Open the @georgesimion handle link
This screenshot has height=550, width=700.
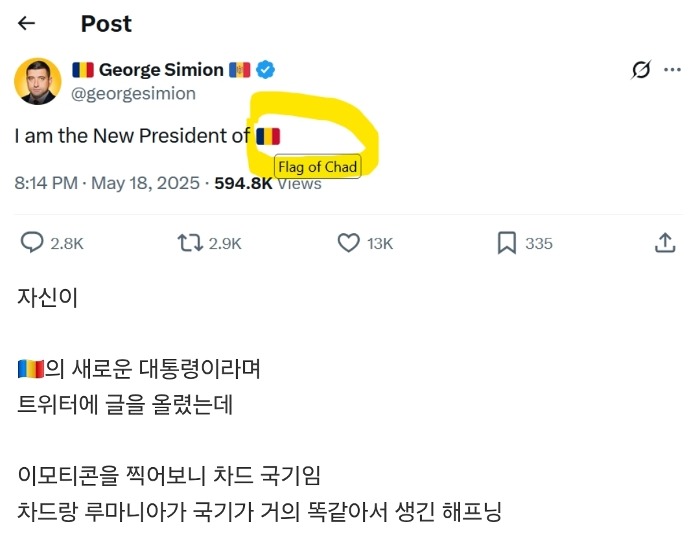pos(133,93)
